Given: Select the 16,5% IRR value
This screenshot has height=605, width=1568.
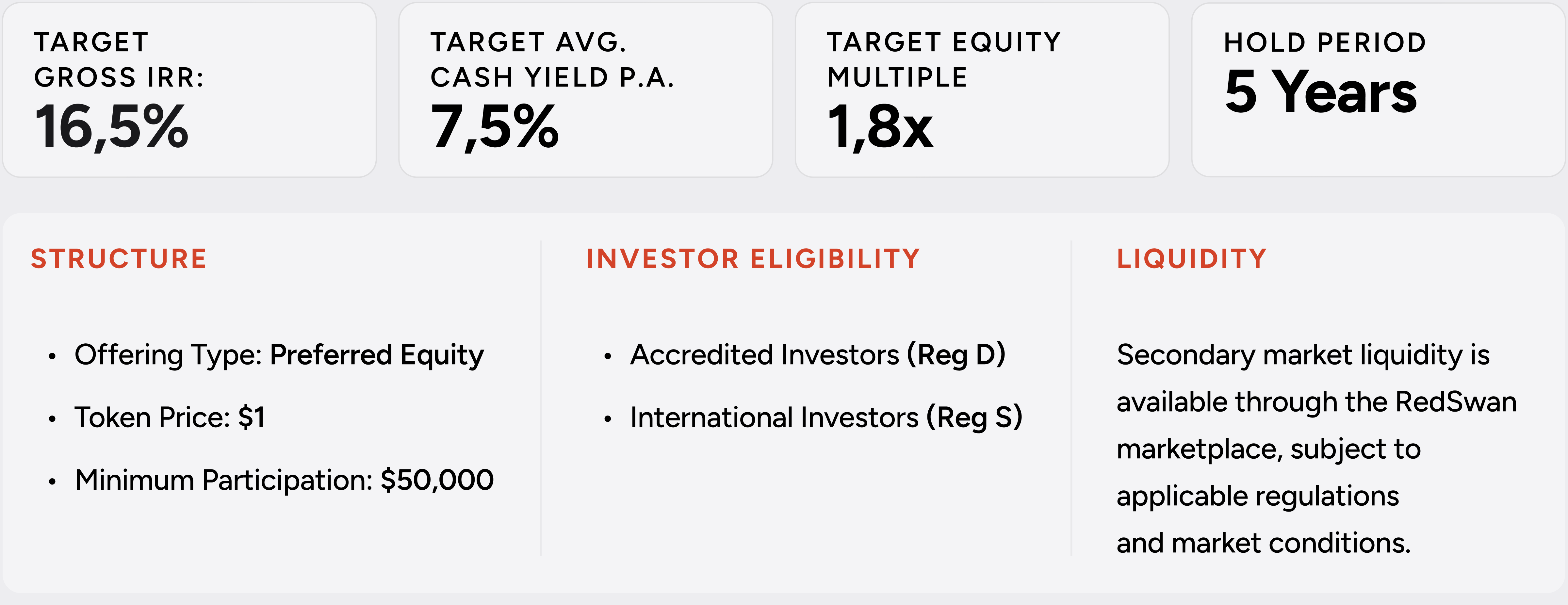Looking at the screenshot, I should (x=112, y=127).
